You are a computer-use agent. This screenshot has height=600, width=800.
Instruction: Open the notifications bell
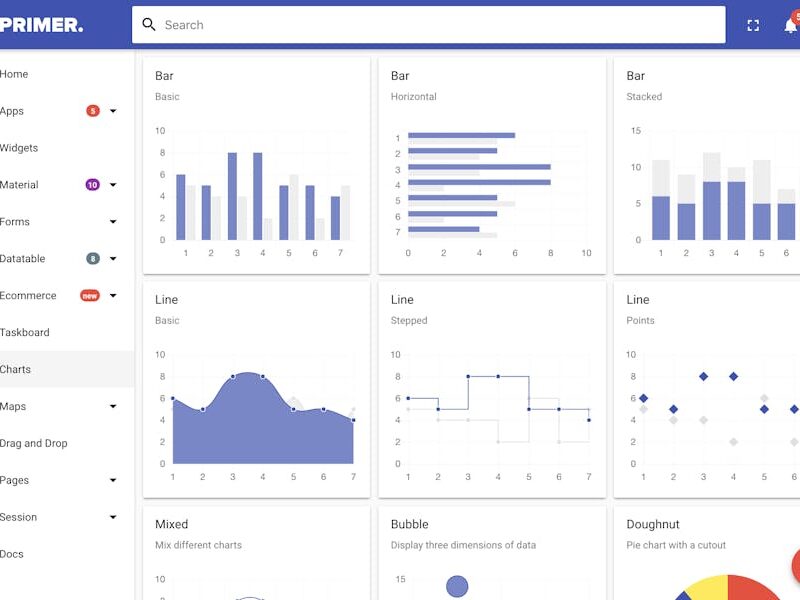pos(791,25)
